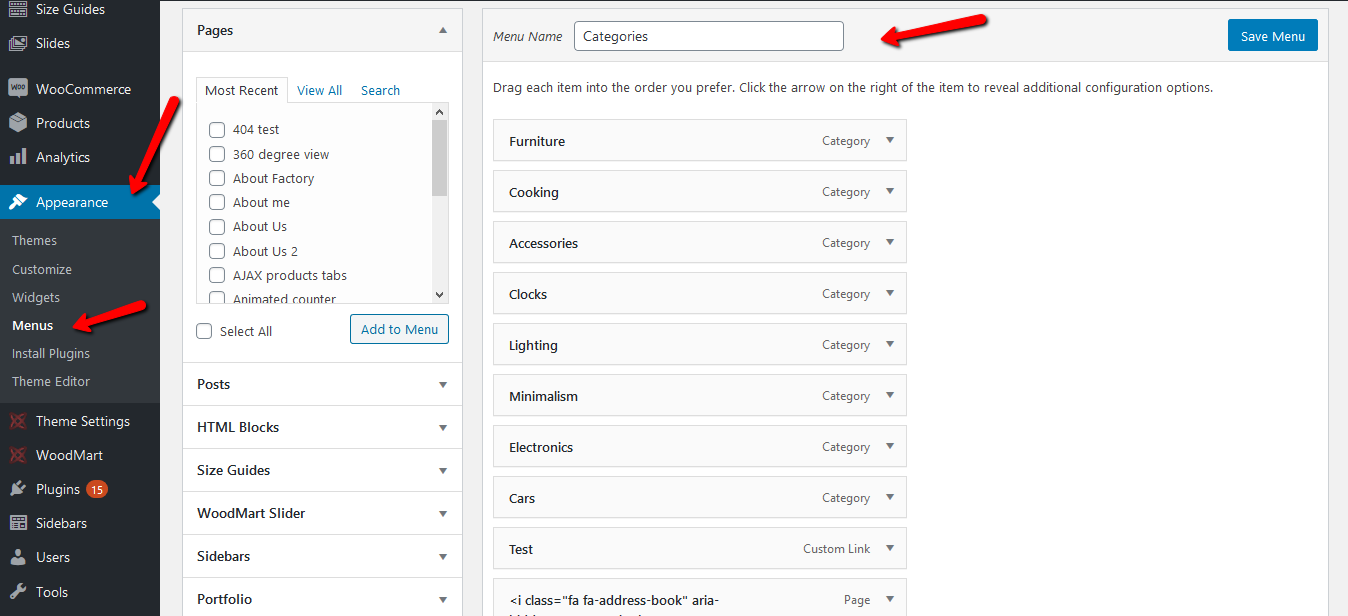This screenshot has height=616, width=1348.
Task: Click the Save Menu button
Action: coord(1273,36)
